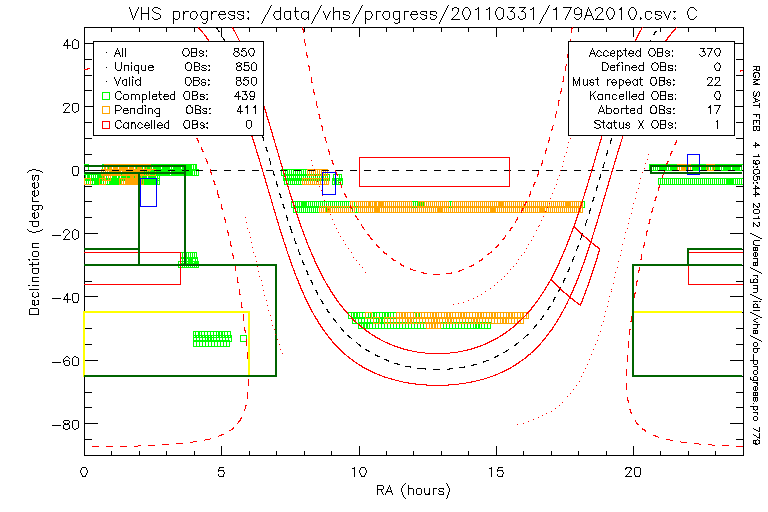The height and width of the screenshot is (512, 768).
Task: Click the green cluster near Dec -53 degrees
Action: [x=212, y=338]
